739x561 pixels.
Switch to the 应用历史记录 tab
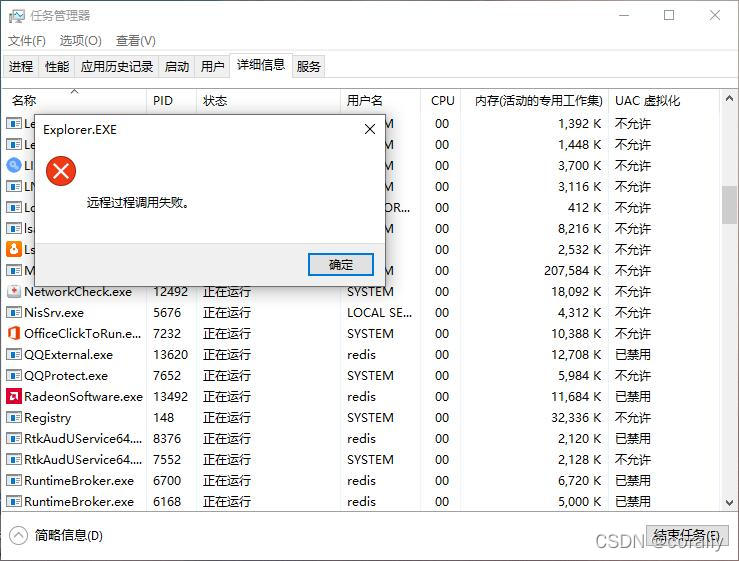point(117,66)
